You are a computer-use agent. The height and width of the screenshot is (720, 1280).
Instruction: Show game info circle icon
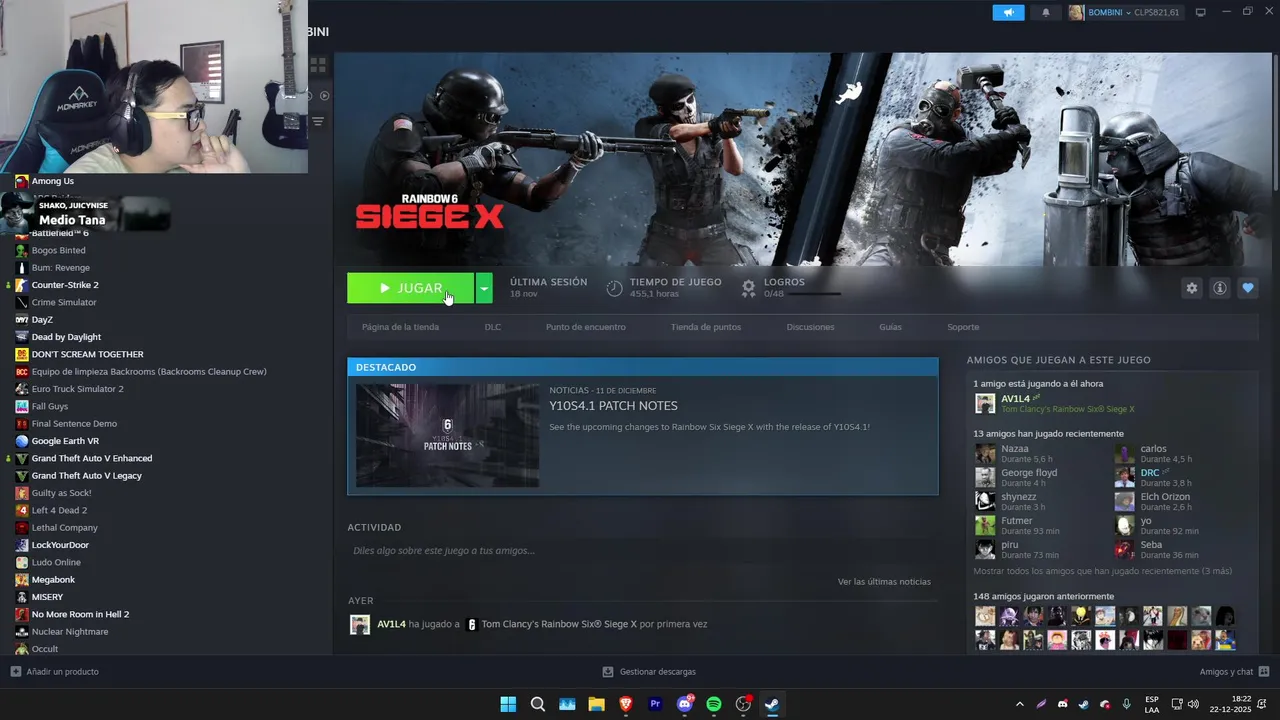(1219, 288)
